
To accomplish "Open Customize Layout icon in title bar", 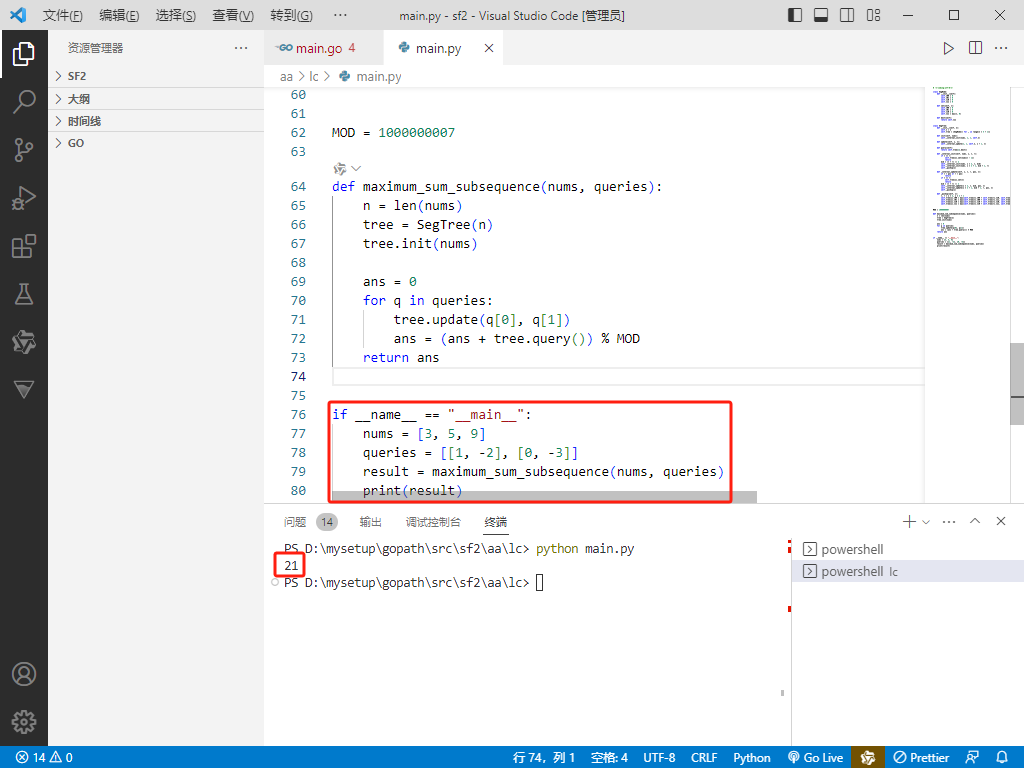I will point(873,15).
